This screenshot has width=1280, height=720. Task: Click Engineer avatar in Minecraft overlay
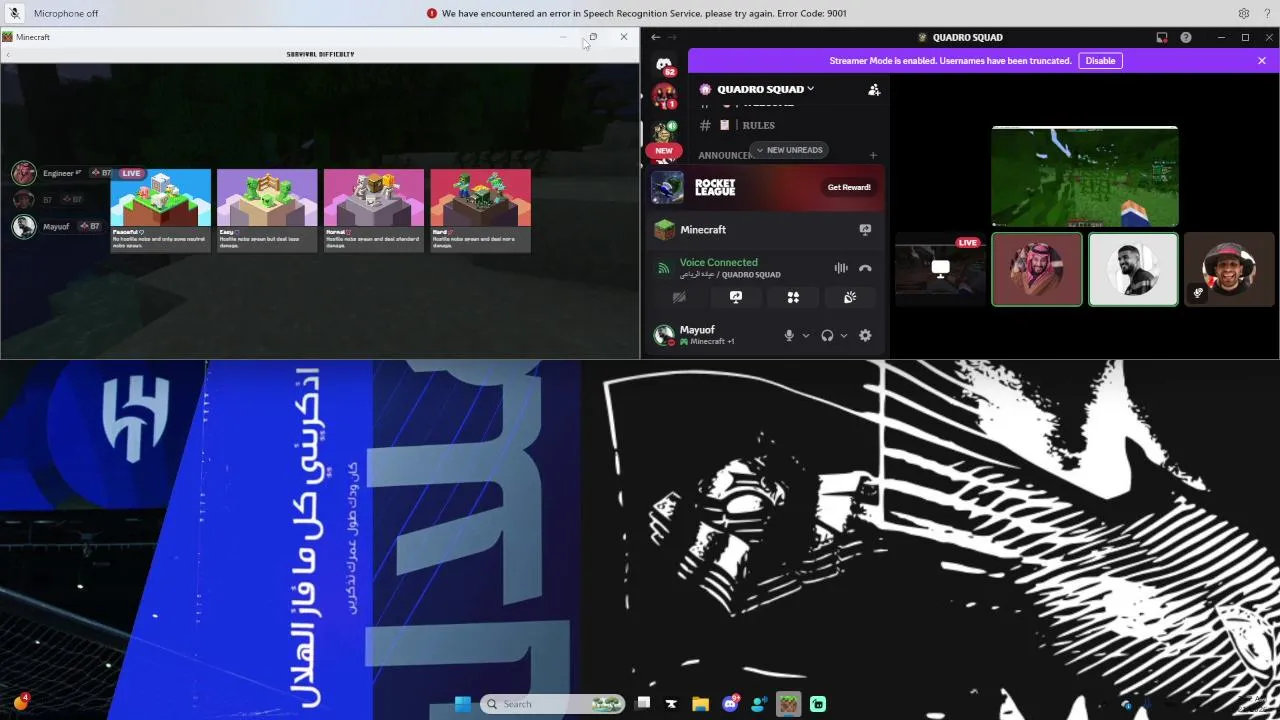point(24,173)
